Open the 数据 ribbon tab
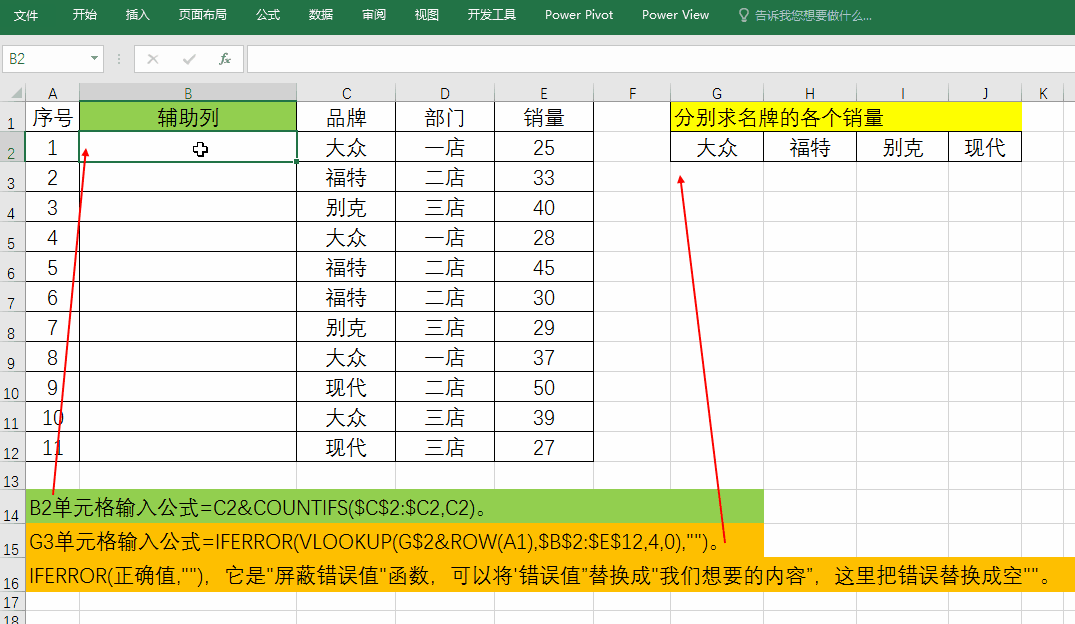 pos(321,15)
